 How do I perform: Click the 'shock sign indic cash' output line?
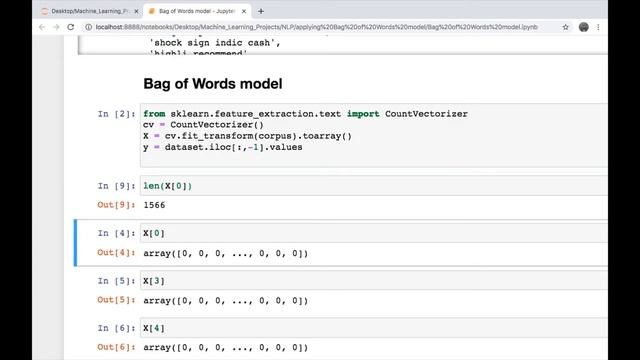click(x=215, y=42)
